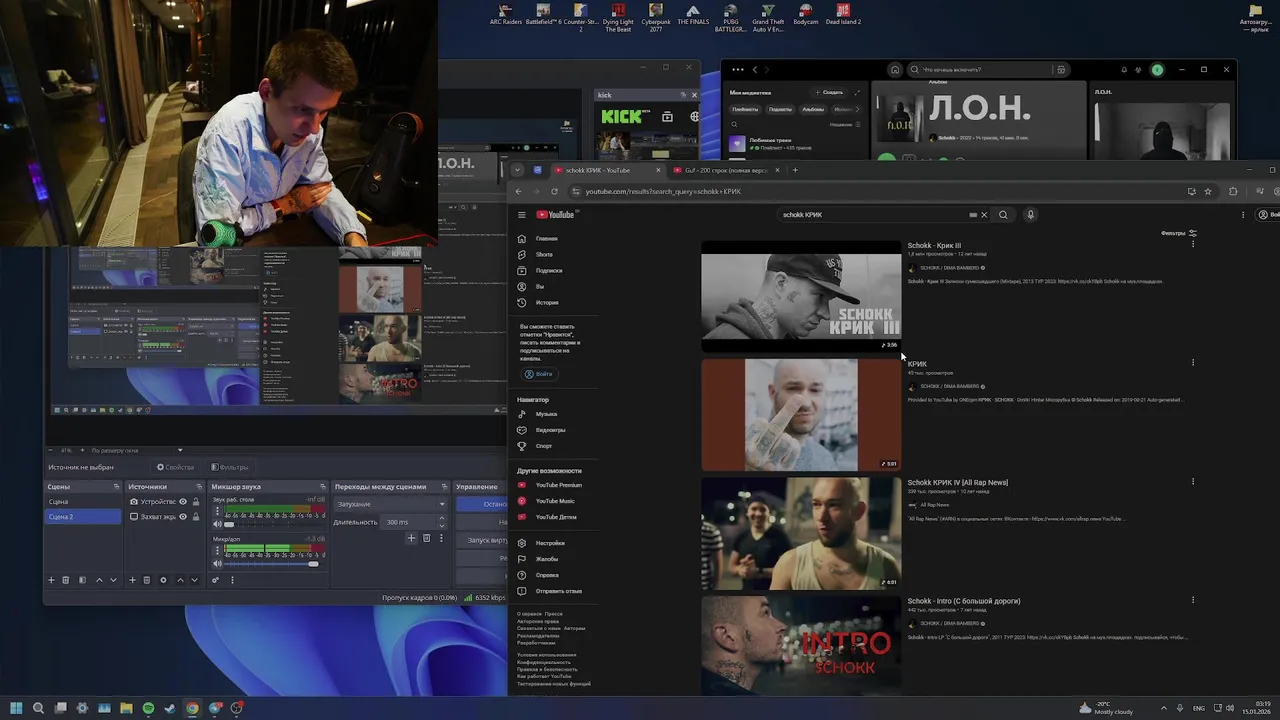
Task: Hide the Захват экрана source eye icon
Action: click(x=183, y=517)
